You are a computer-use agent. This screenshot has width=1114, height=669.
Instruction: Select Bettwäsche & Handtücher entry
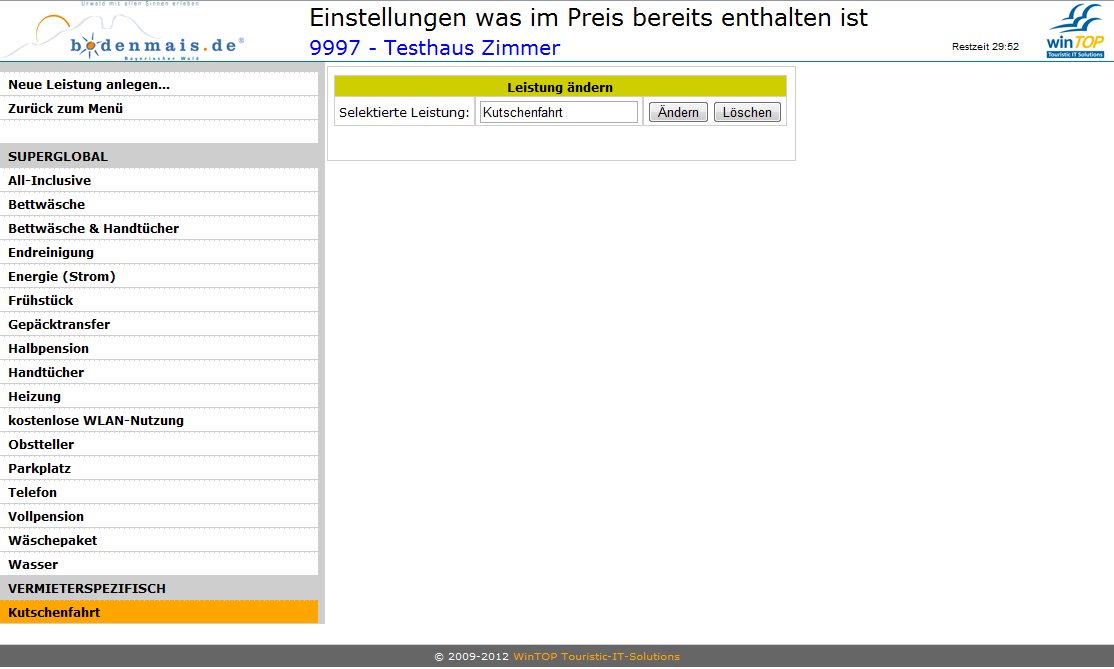[94, 229]
